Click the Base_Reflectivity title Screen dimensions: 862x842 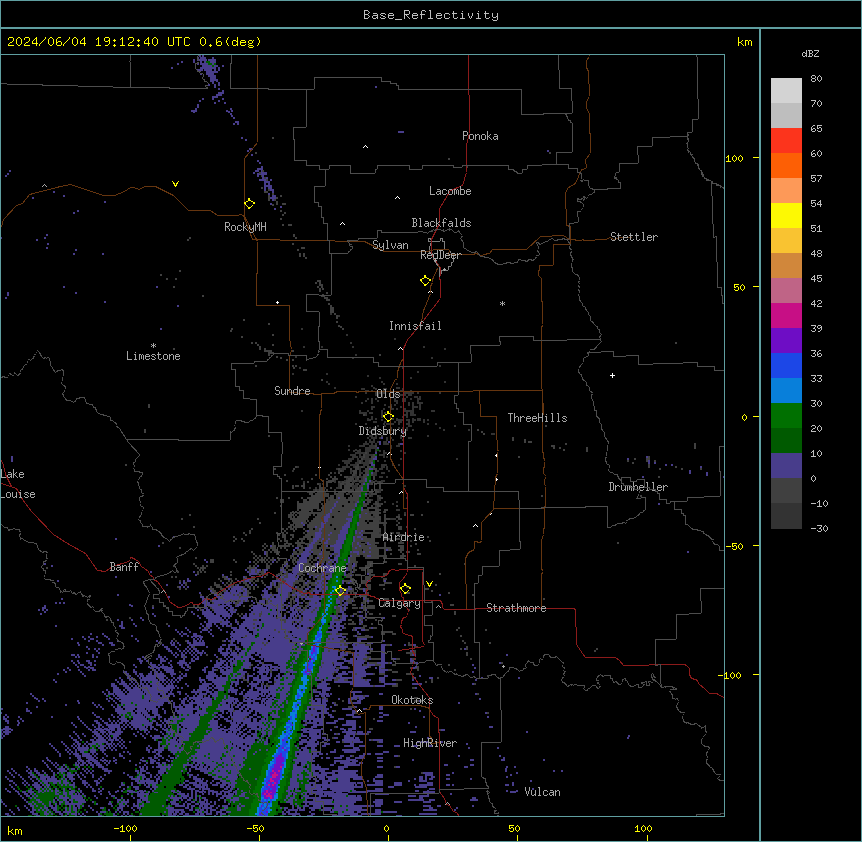tap(431, 15)
